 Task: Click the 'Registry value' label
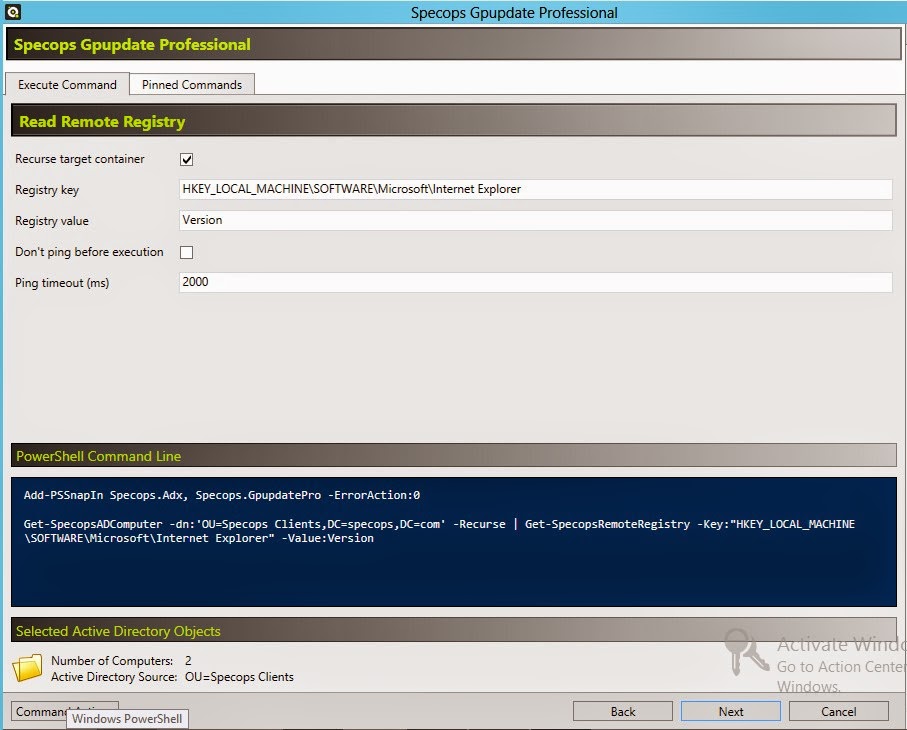click(x=51, y=221)
